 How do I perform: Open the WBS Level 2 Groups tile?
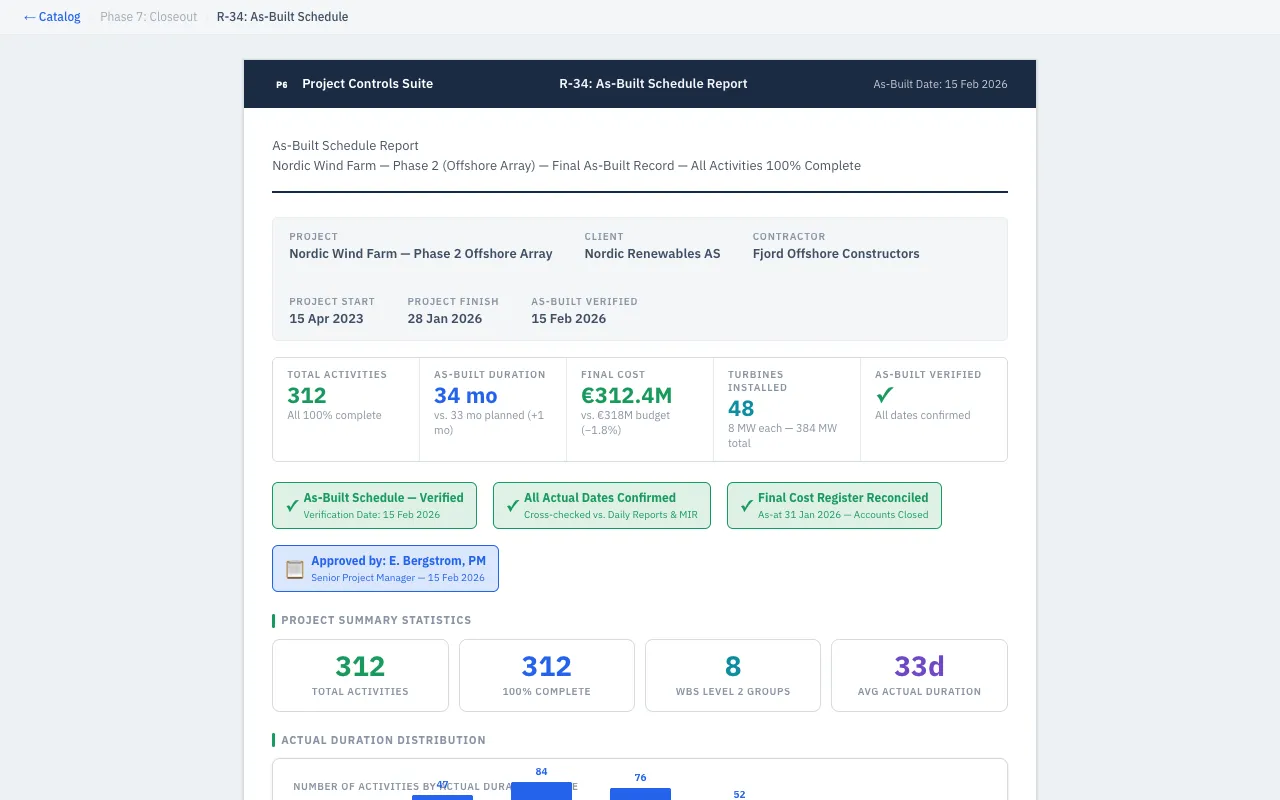pyautogui.click(x=733, y=675)
